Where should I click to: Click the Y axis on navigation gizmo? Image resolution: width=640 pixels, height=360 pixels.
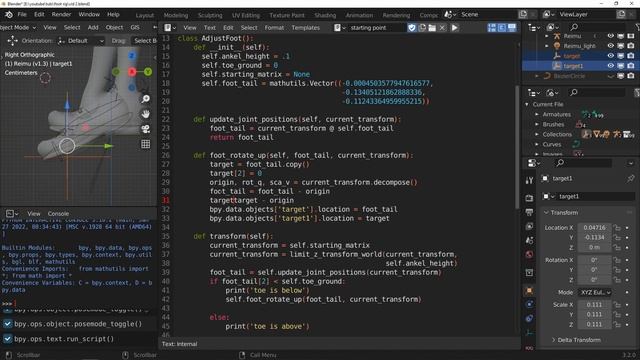pyautogui.click(x=148, y=72)
